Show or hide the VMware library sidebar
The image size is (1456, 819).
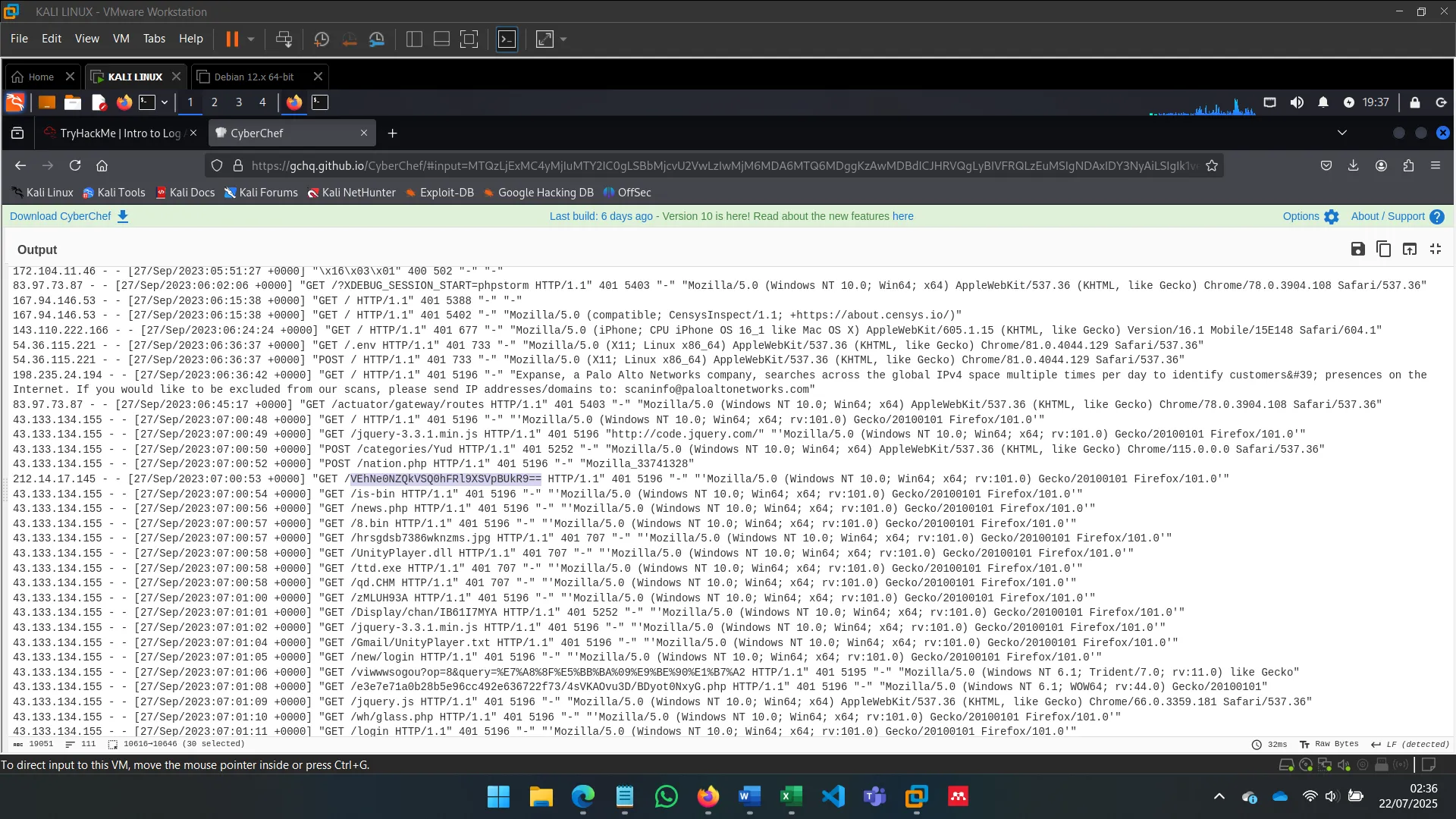point(414,39)
